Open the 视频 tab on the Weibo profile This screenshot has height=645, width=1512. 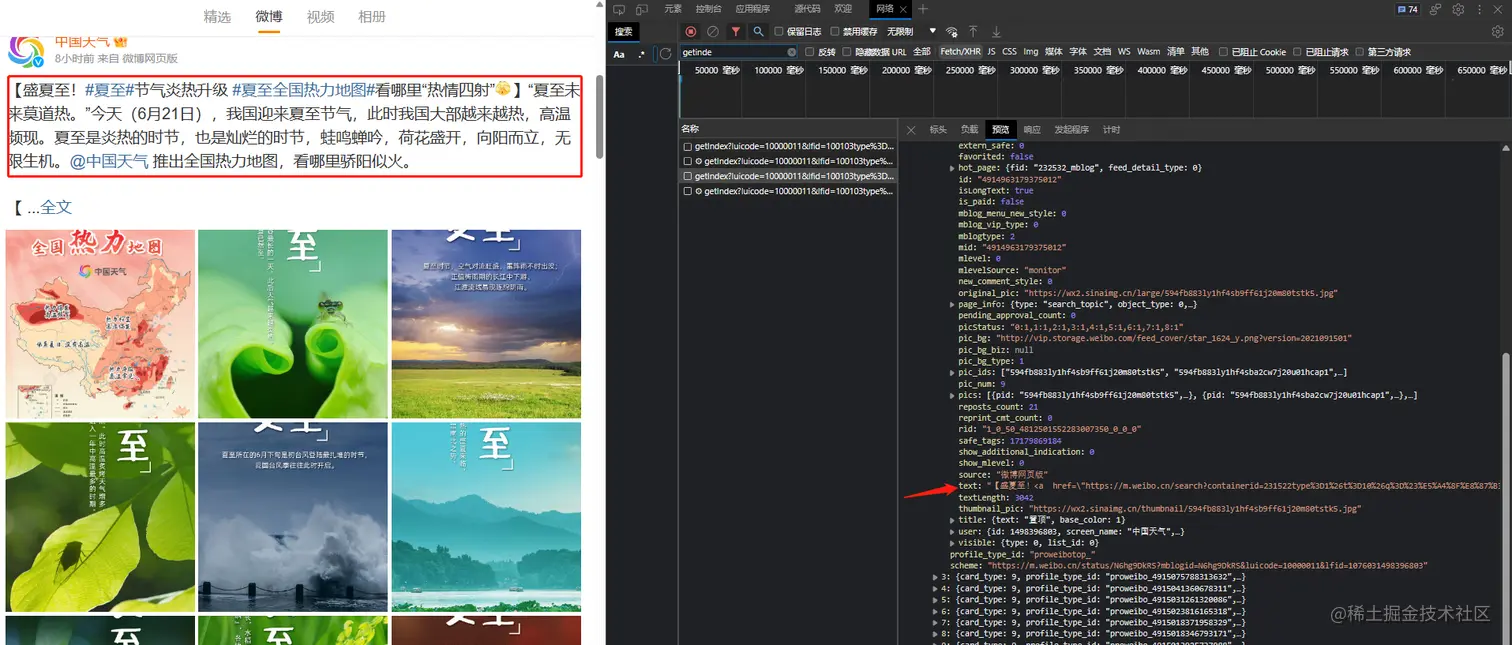[320, 17]
